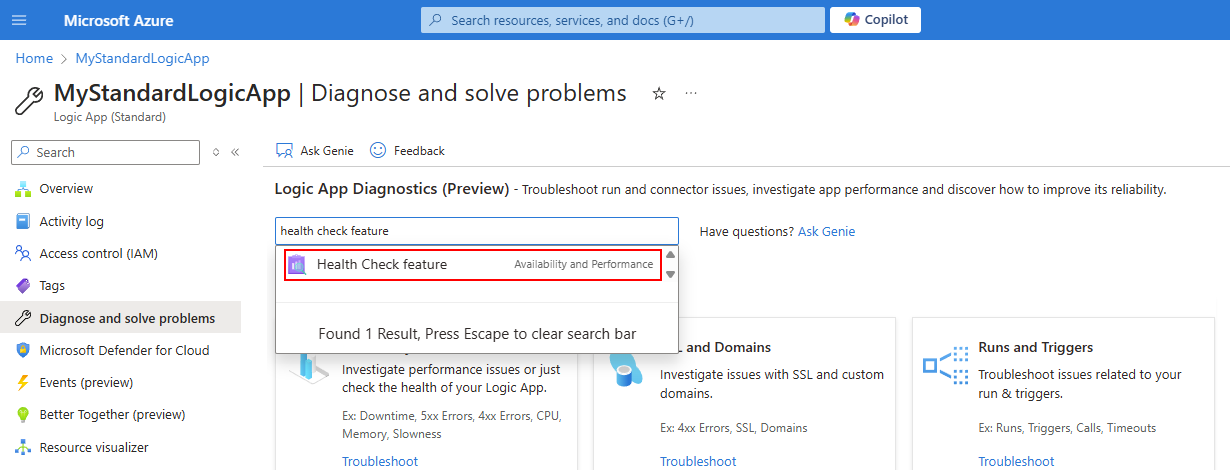Open Microsoft Defender for Cloud

click(x=124, y=350)
